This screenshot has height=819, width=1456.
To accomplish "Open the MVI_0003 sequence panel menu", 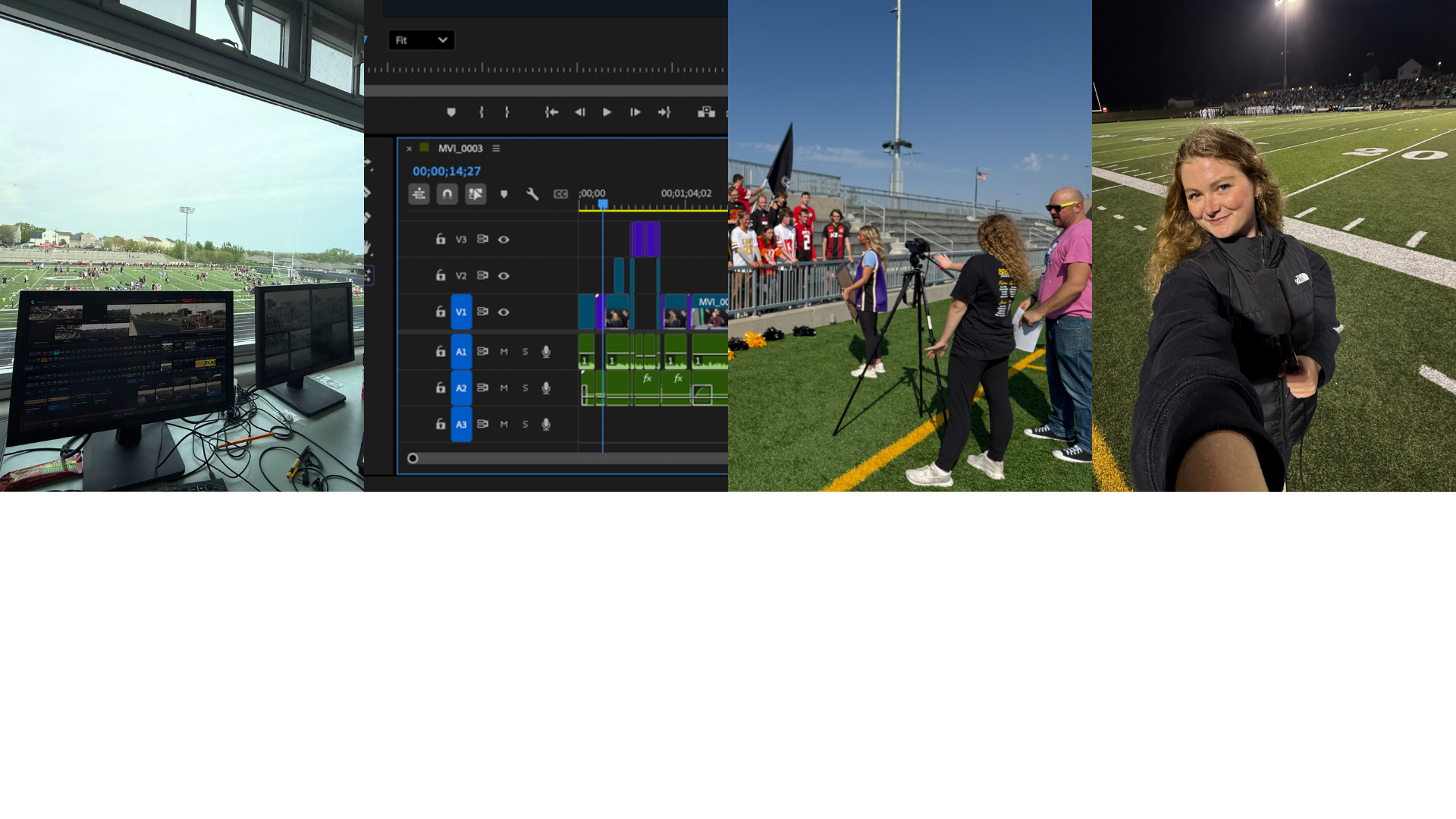I will [496, 148].
